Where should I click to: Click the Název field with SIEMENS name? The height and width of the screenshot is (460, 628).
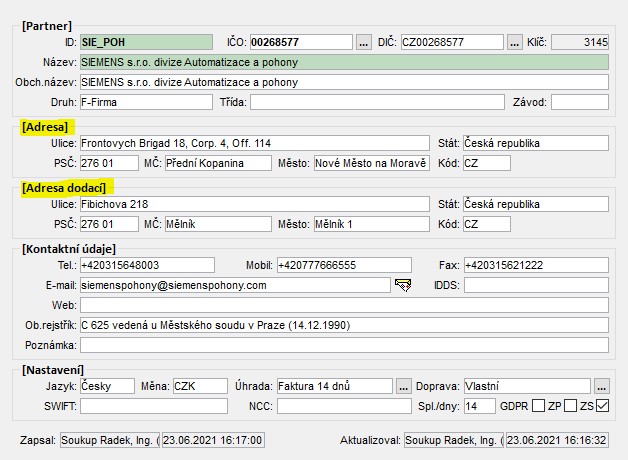pyautogui.click(x=344, y=62)
